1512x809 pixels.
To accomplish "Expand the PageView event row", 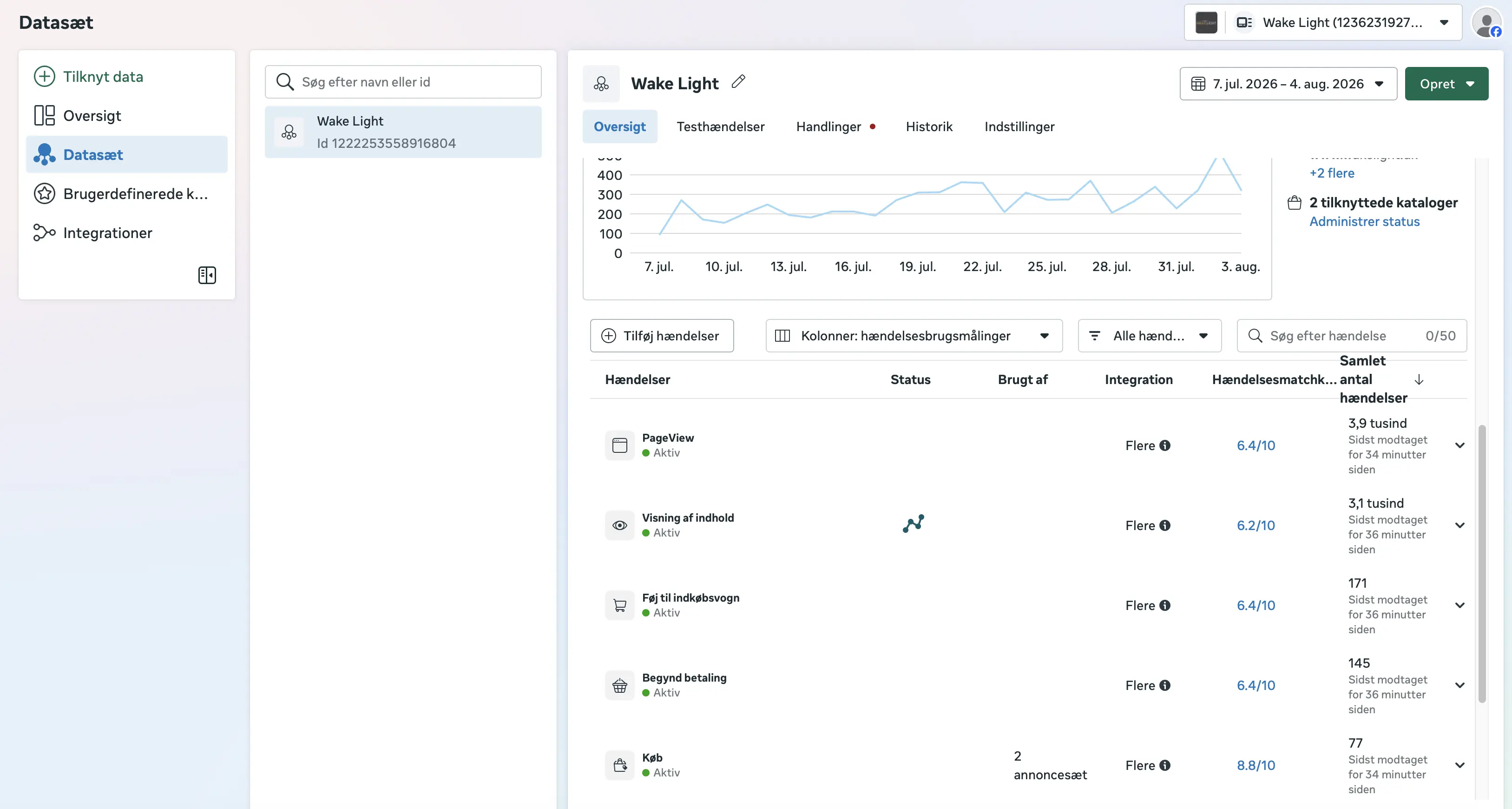I will pos(1460,445).
